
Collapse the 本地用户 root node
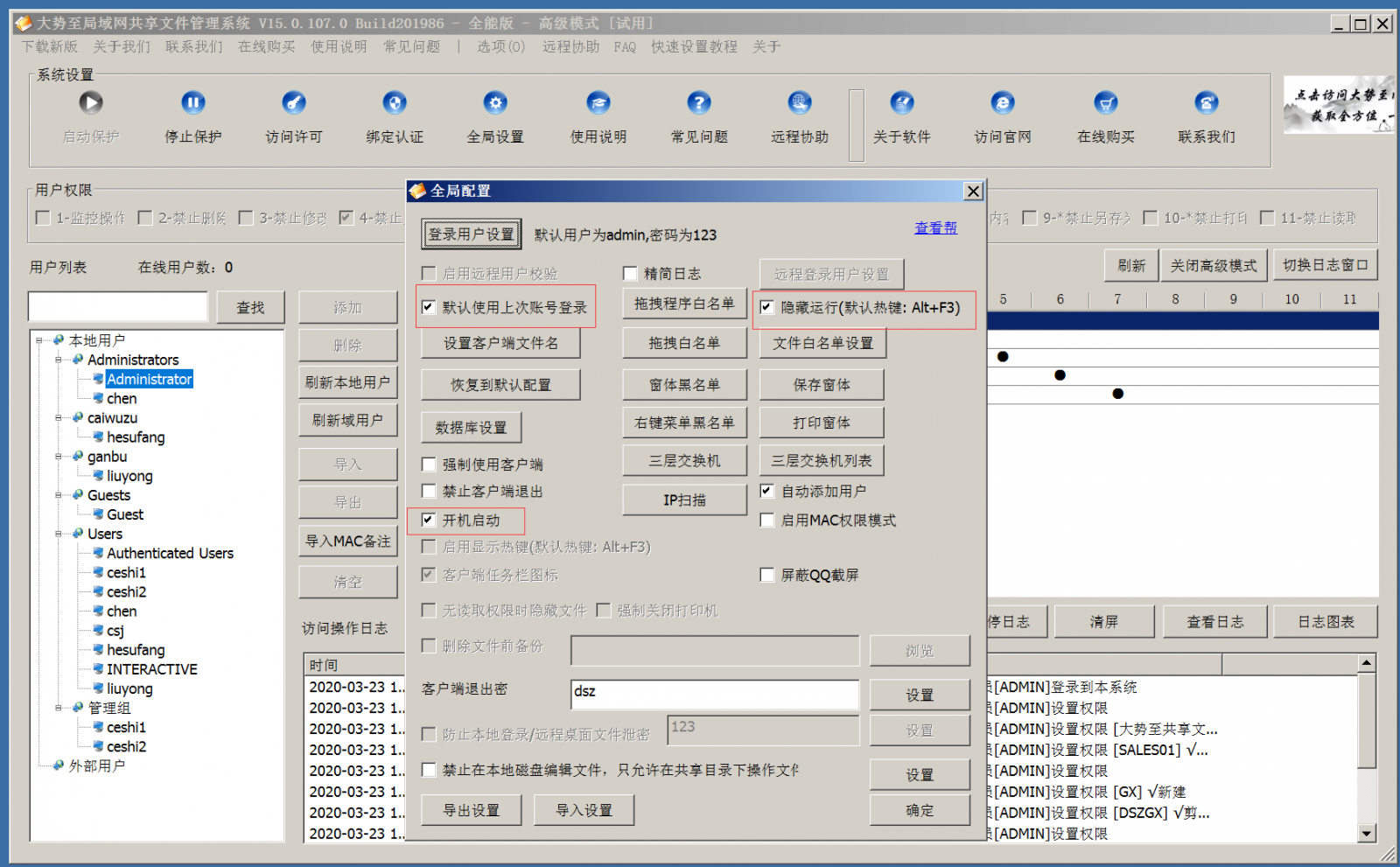pos(39,340)
